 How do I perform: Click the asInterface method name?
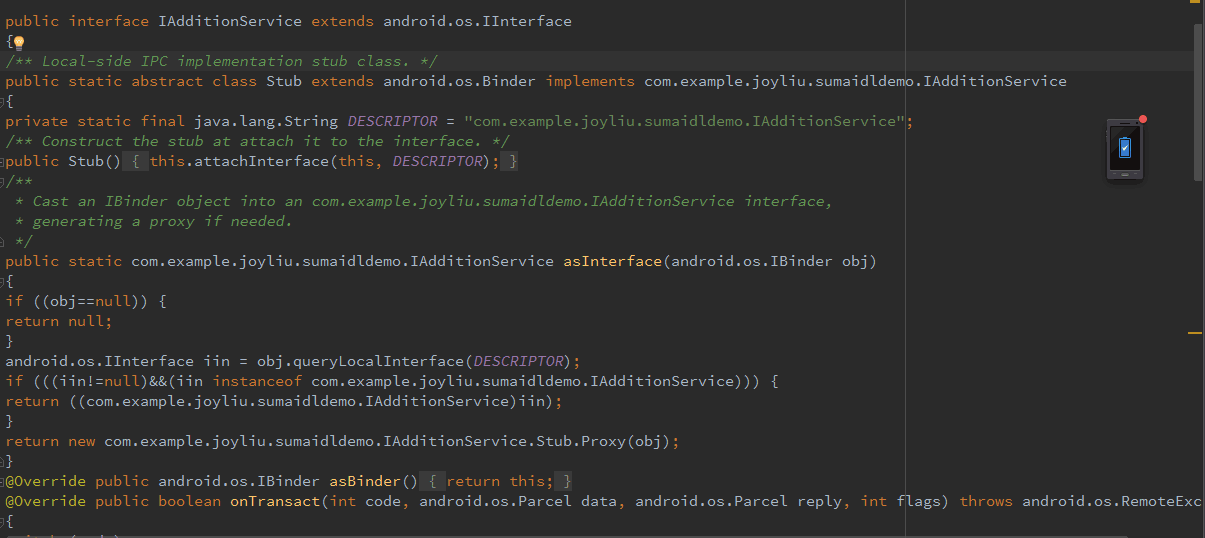pyautogui.click(x=612, y=261)
